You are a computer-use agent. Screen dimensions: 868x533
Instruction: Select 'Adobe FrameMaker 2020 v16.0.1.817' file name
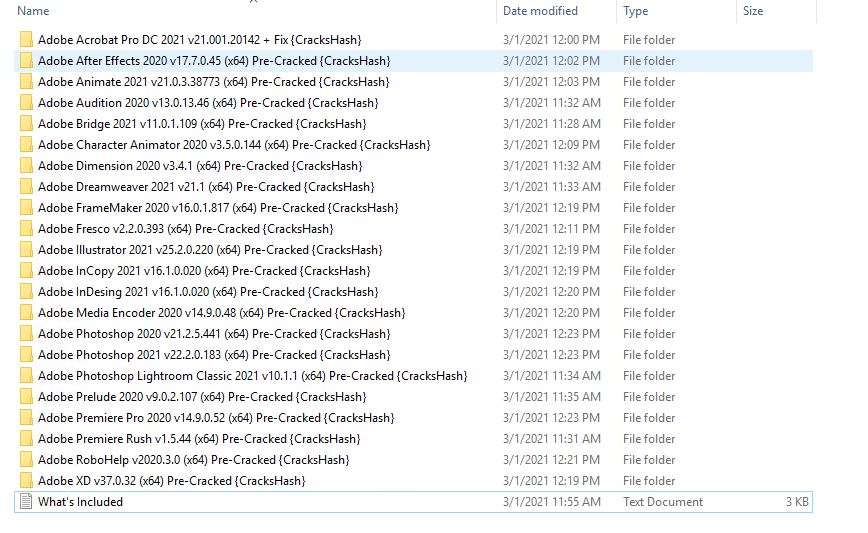(x=218, y=208)
